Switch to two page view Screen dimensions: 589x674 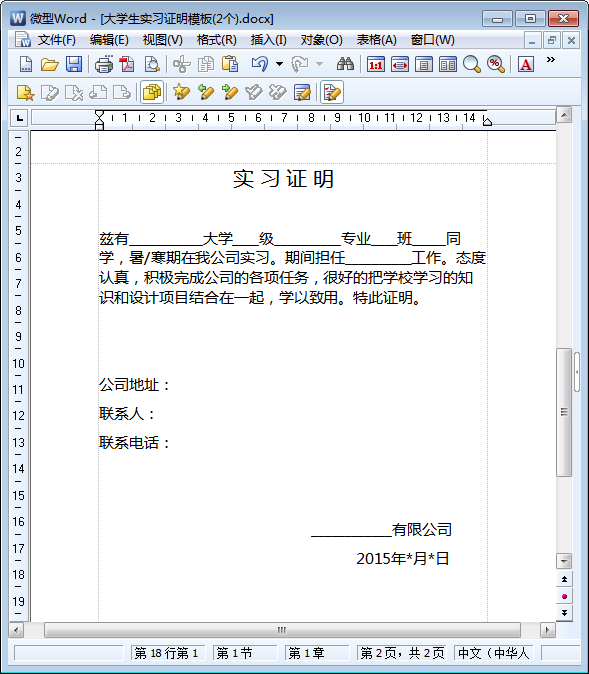tap(448, 64)
